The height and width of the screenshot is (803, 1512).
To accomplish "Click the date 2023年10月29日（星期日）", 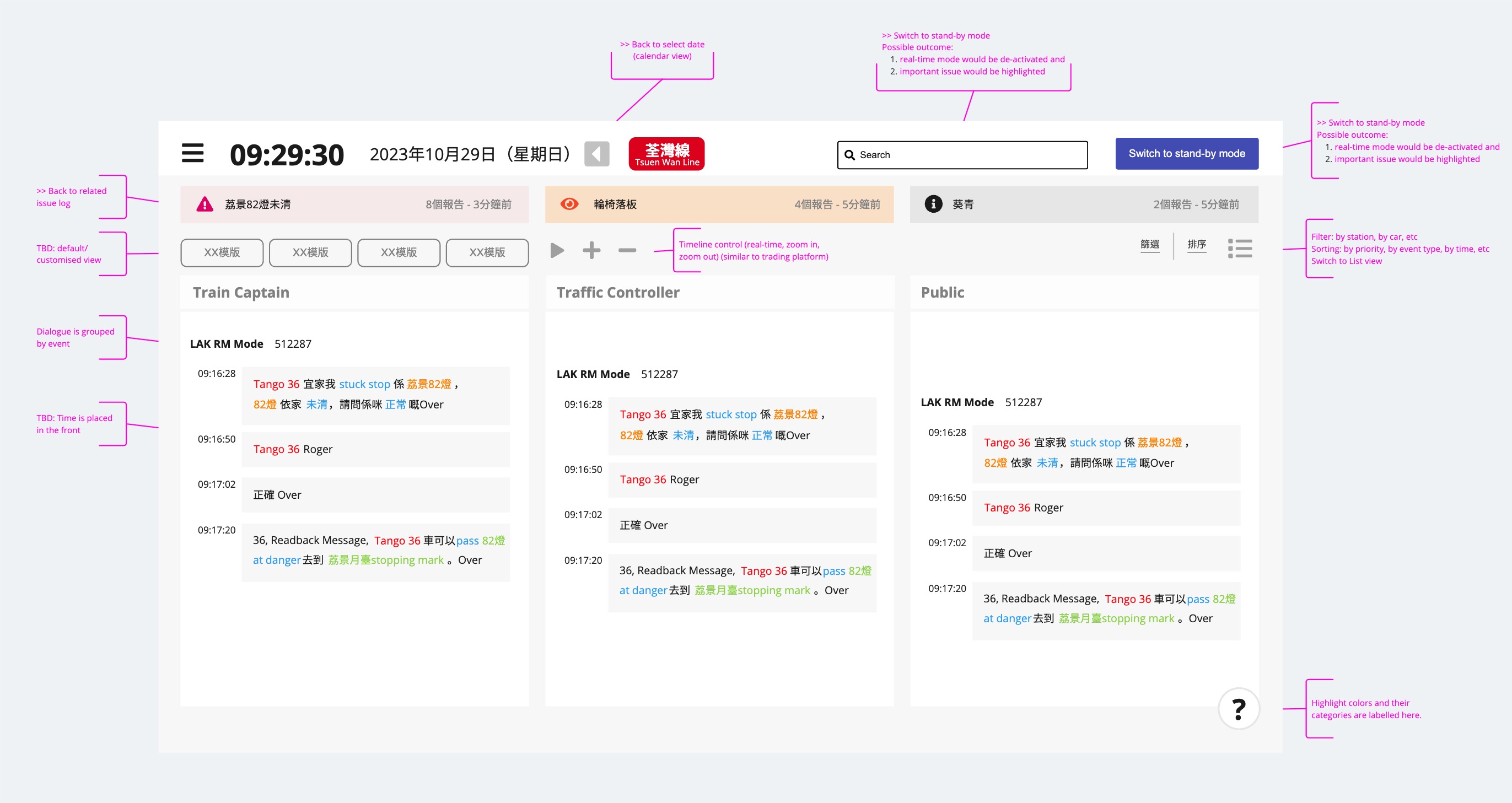I will (470, 154).
